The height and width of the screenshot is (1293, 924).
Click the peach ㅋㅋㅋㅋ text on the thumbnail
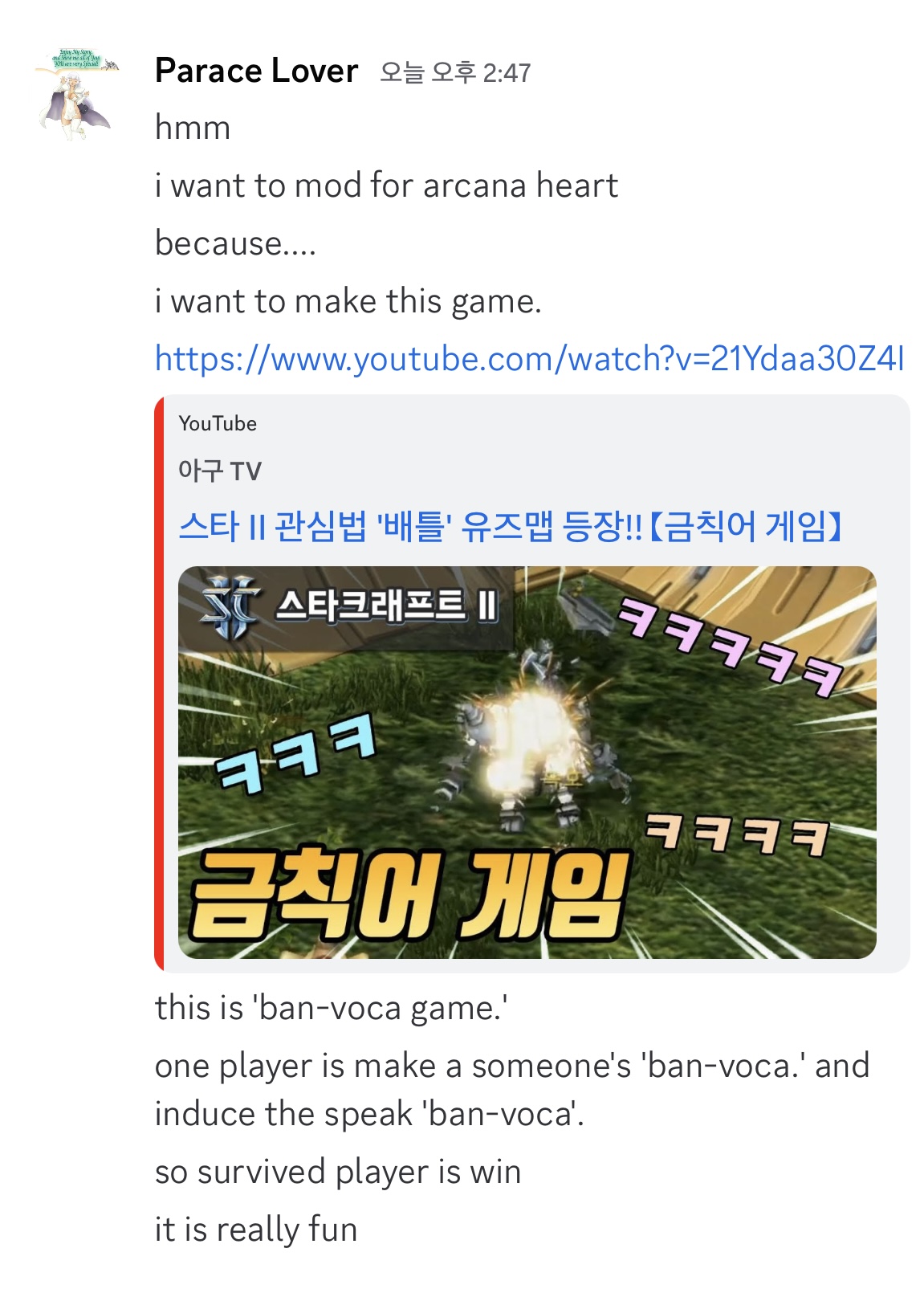(x=737, y=832)
